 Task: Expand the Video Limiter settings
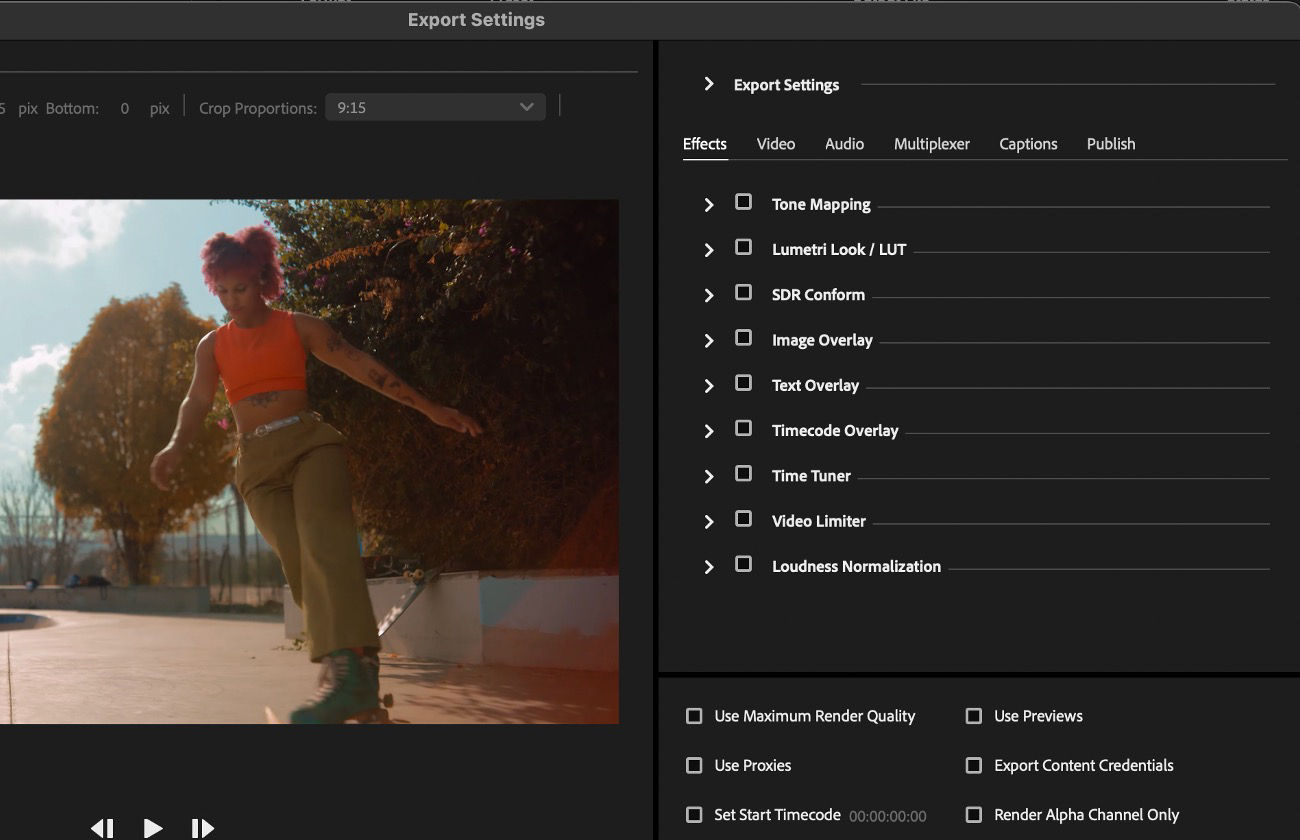click(x=709, y=520)
